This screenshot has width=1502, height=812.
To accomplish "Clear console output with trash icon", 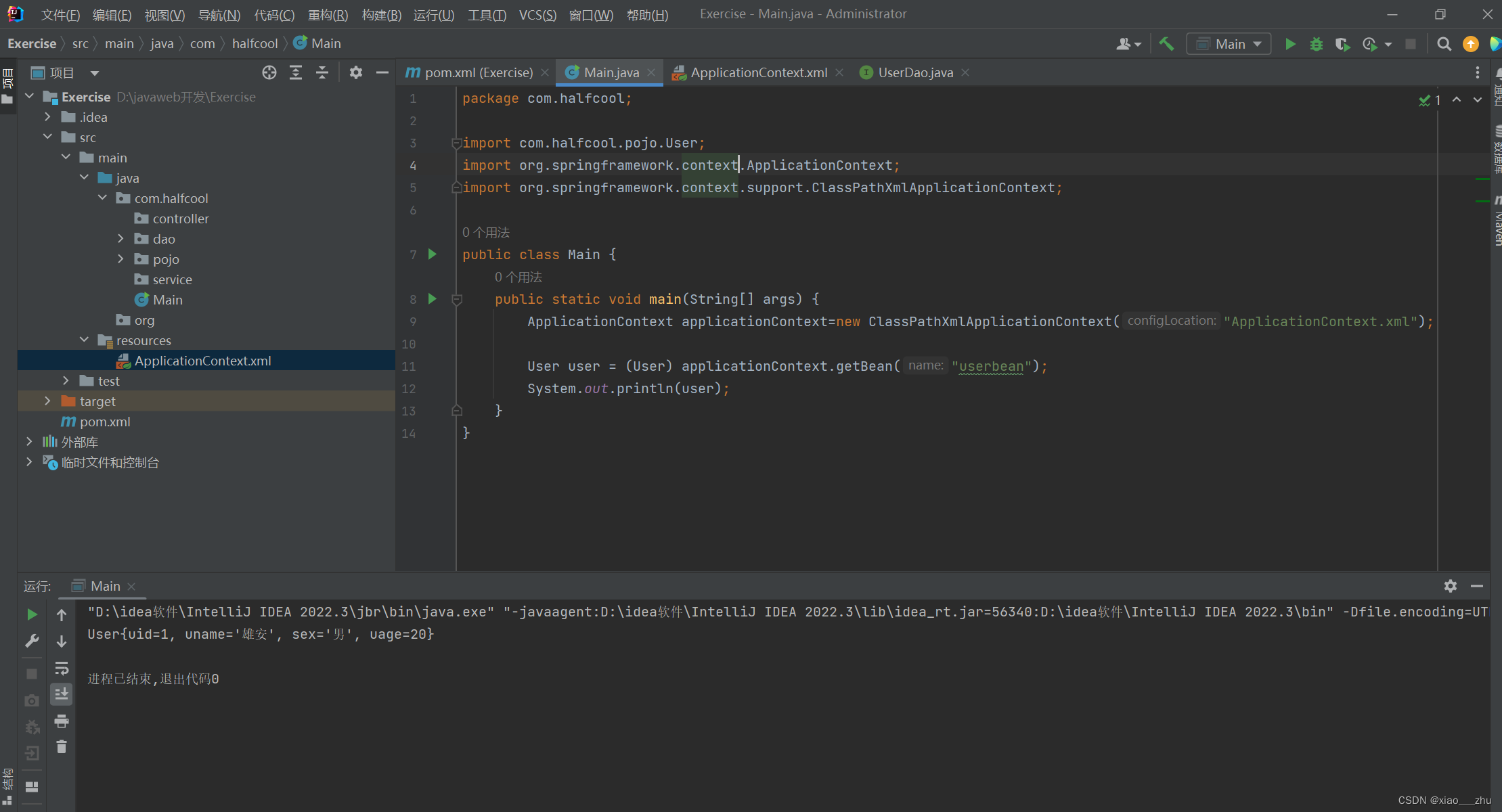I will [62, 747].
